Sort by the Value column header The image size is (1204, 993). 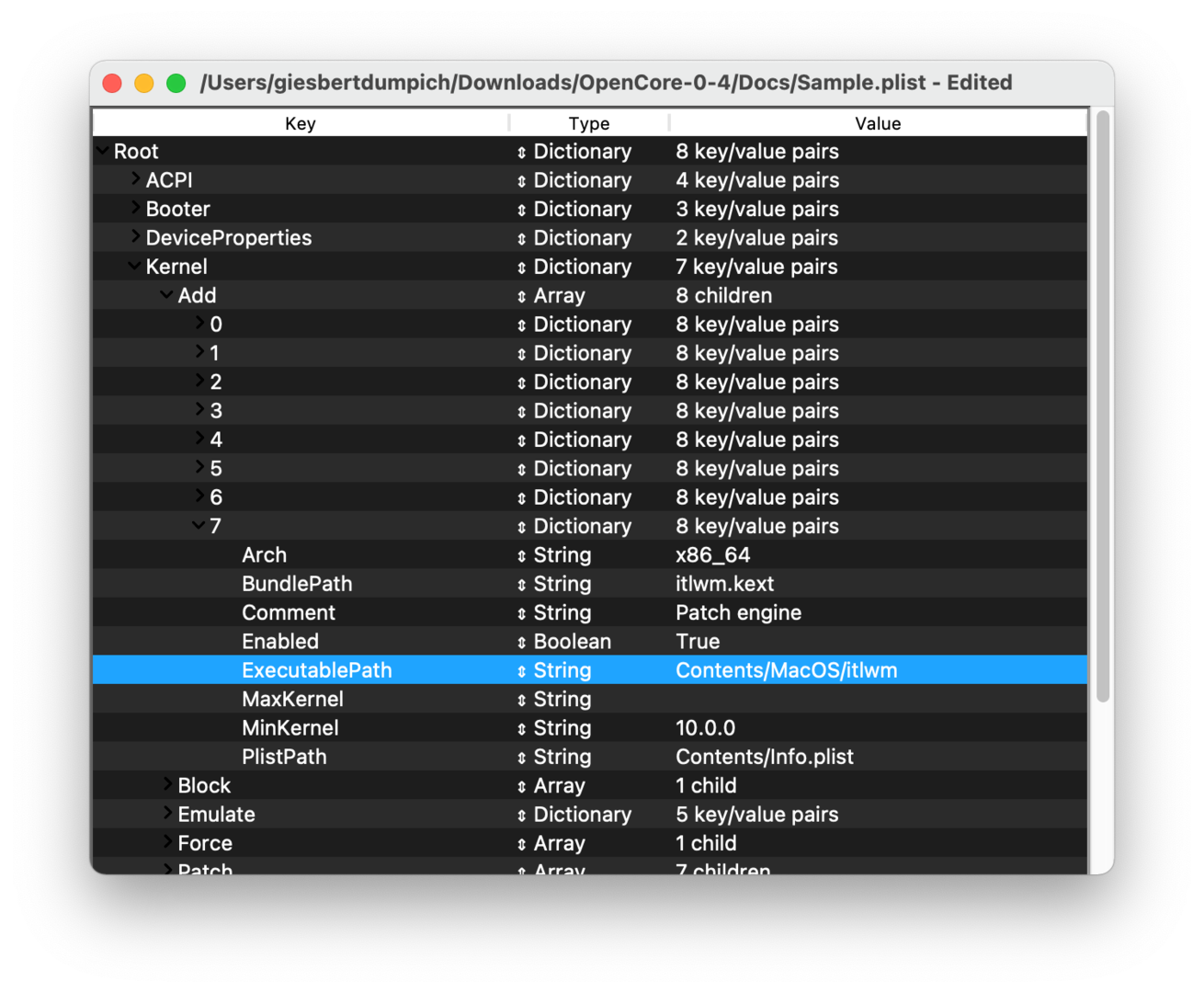[x=878, y=123]
